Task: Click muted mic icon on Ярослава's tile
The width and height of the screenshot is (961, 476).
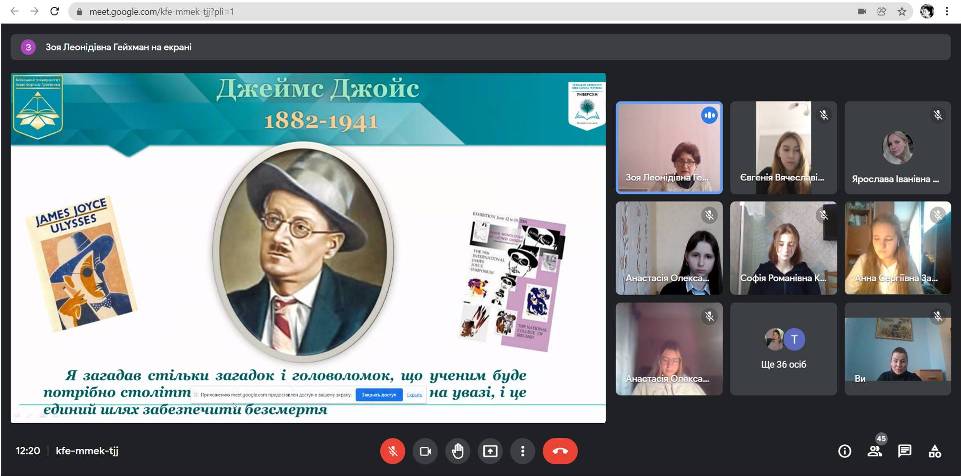Action: [938, 115]
